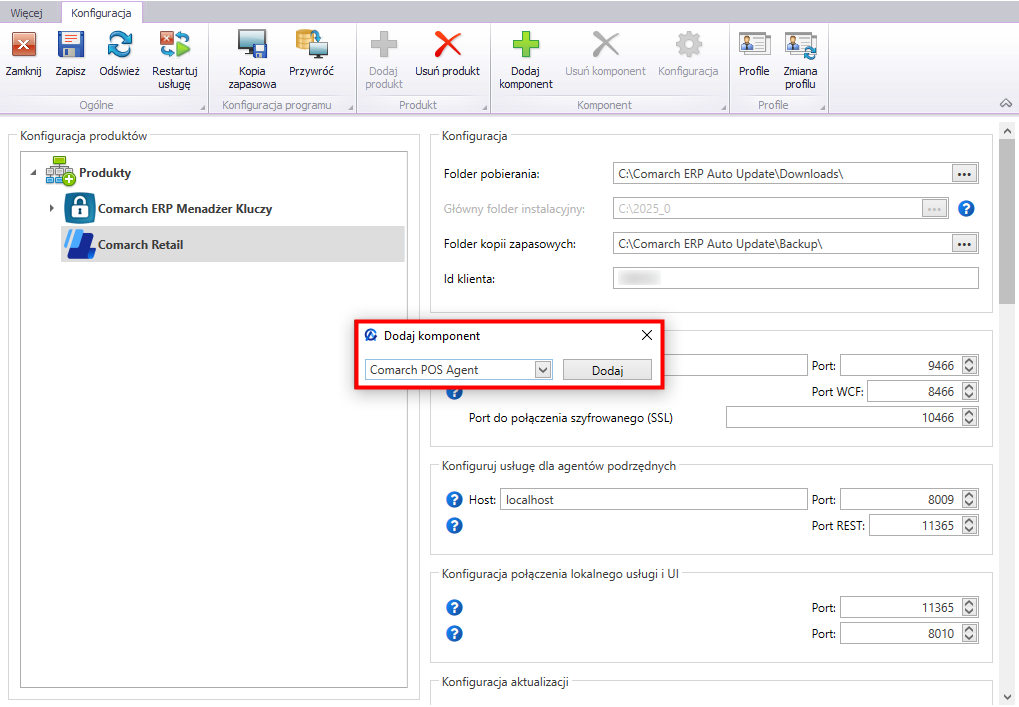Adjust Port WCF 8466 spinner
Screen dimensions: 1019x707
(x=969, y=391)
